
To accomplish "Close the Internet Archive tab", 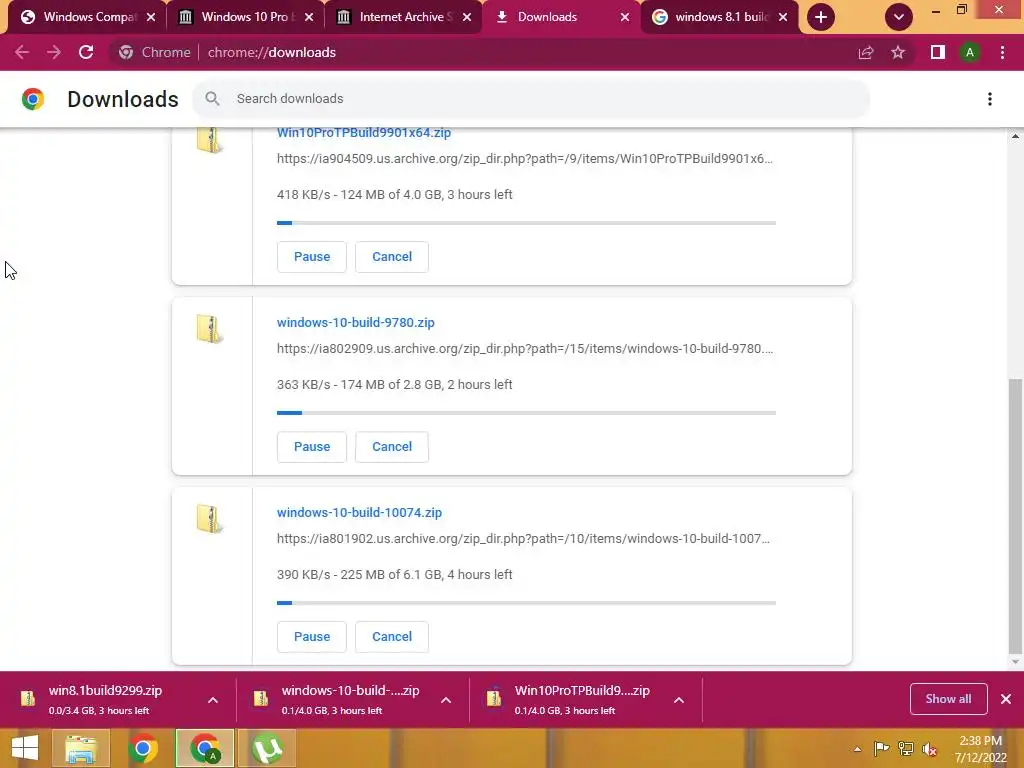I will [x=467, y=17].
